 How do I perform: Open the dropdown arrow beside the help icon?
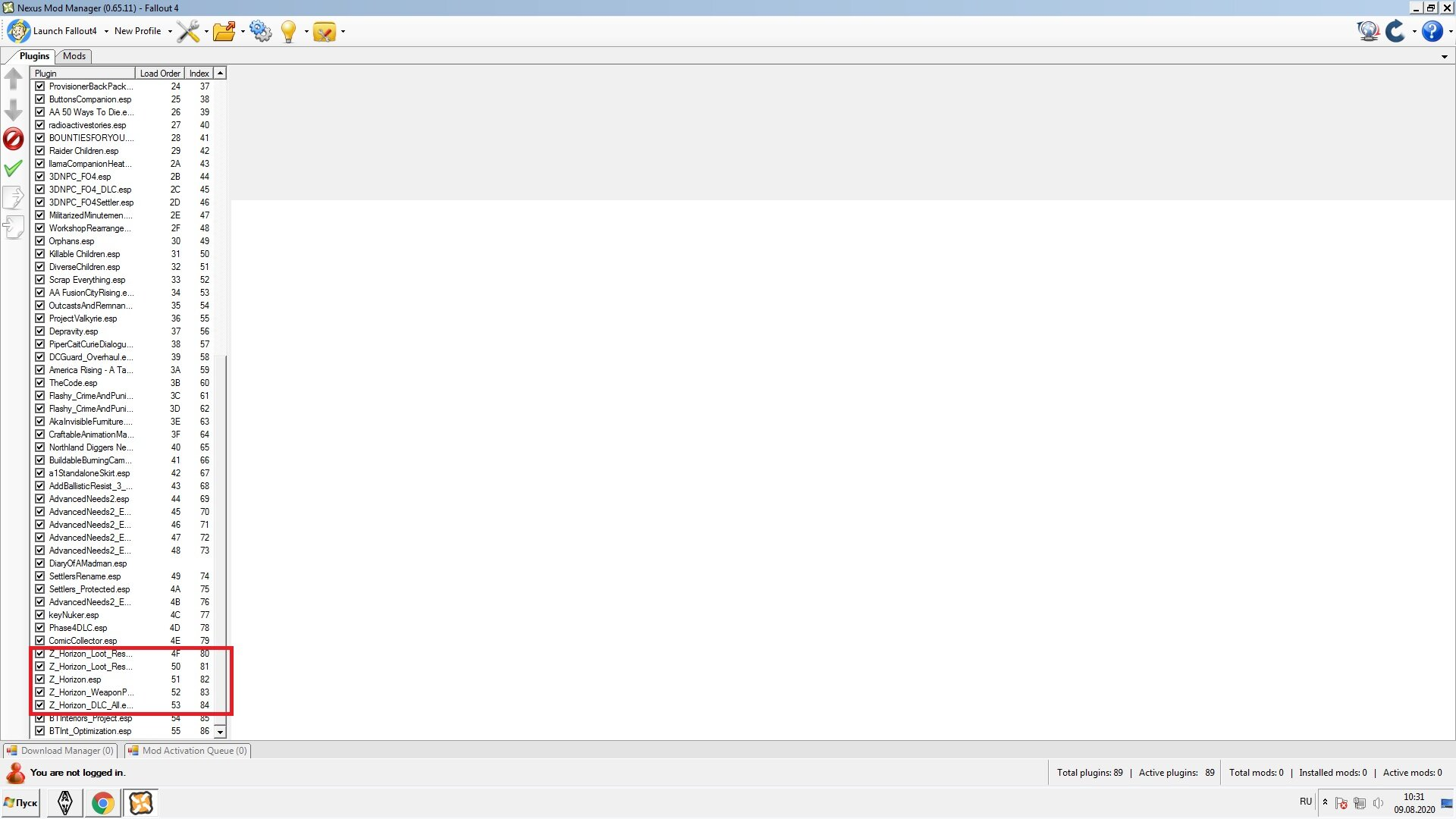point(1450,31)
